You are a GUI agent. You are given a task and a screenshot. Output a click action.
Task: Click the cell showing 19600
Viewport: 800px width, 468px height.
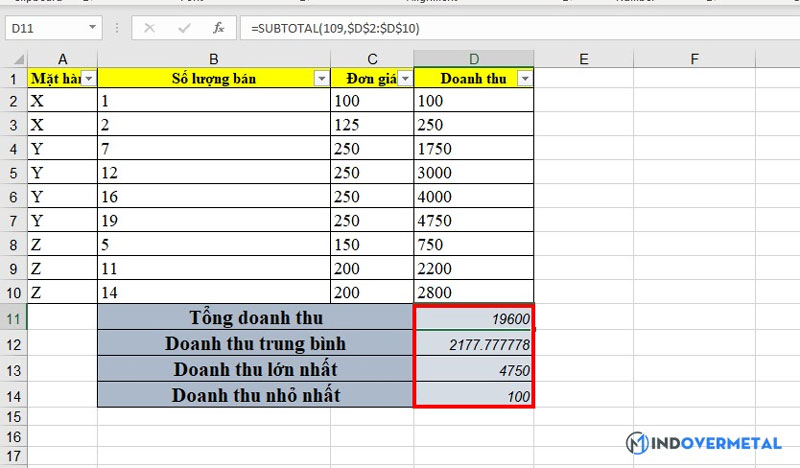pos(473,318)
